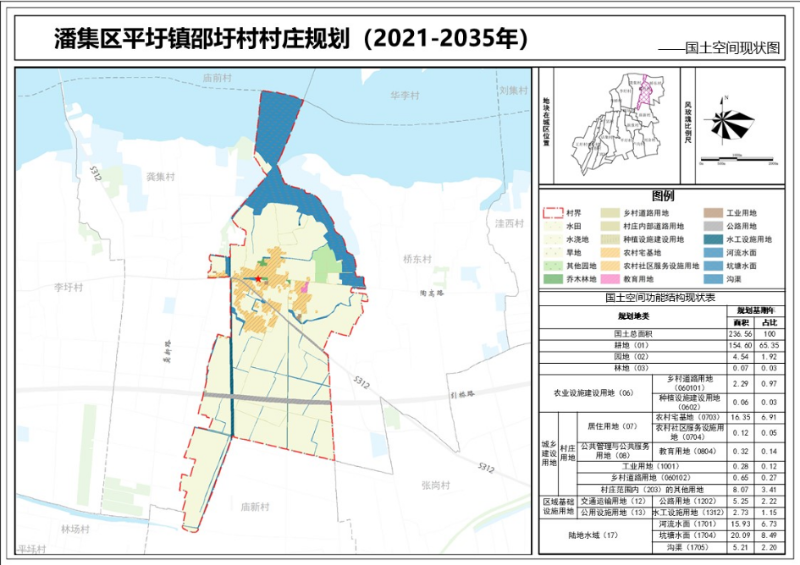Click the 李圩村 label on the map
800x565 pixels.
pyautogui.click(x=68, y=287)
